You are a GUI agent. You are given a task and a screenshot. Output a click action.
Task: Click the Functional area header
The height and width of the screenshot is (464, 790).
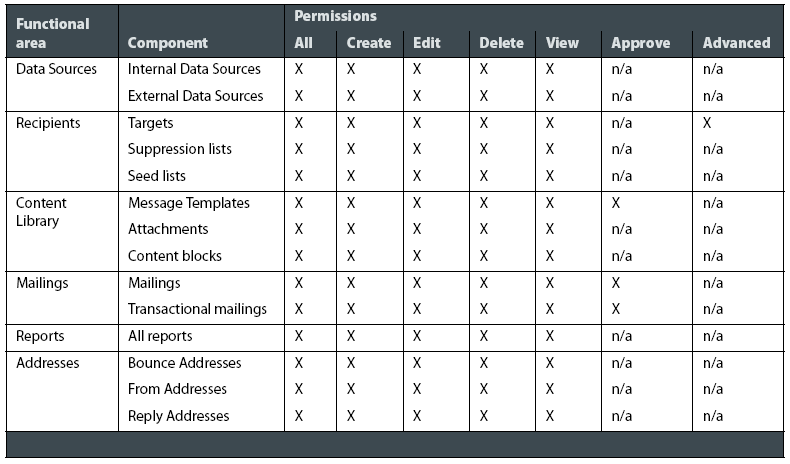52,33
